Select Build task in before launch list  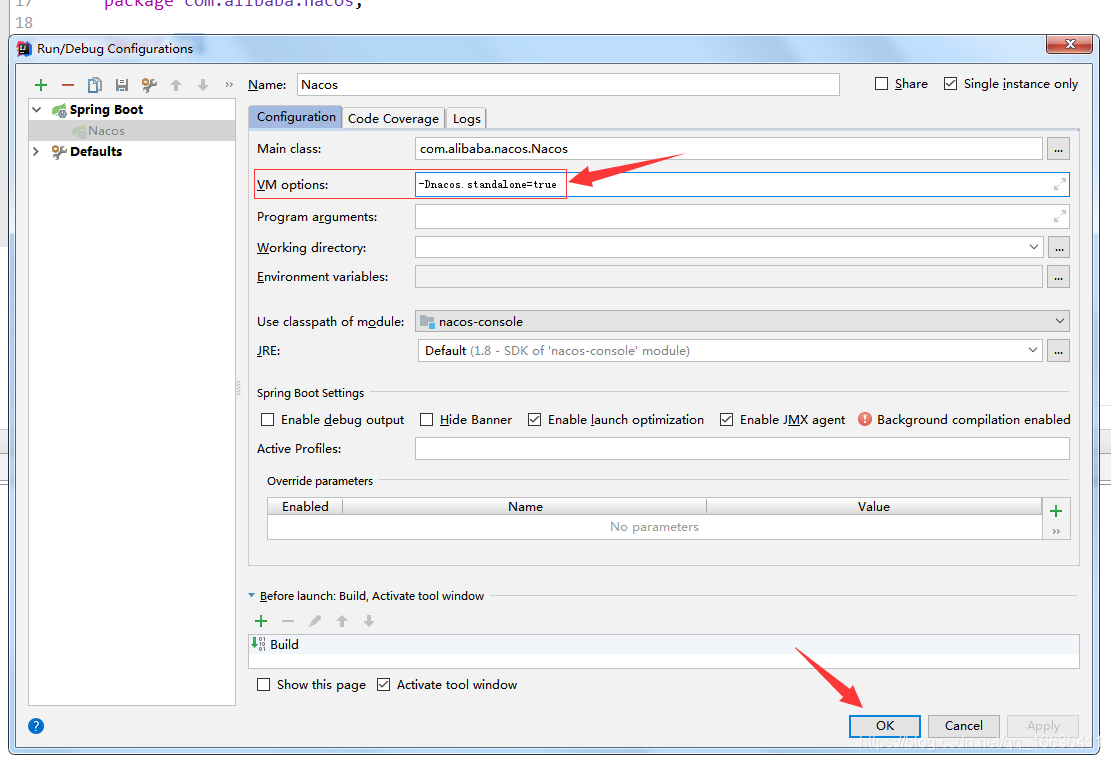[x=663, y=644]
